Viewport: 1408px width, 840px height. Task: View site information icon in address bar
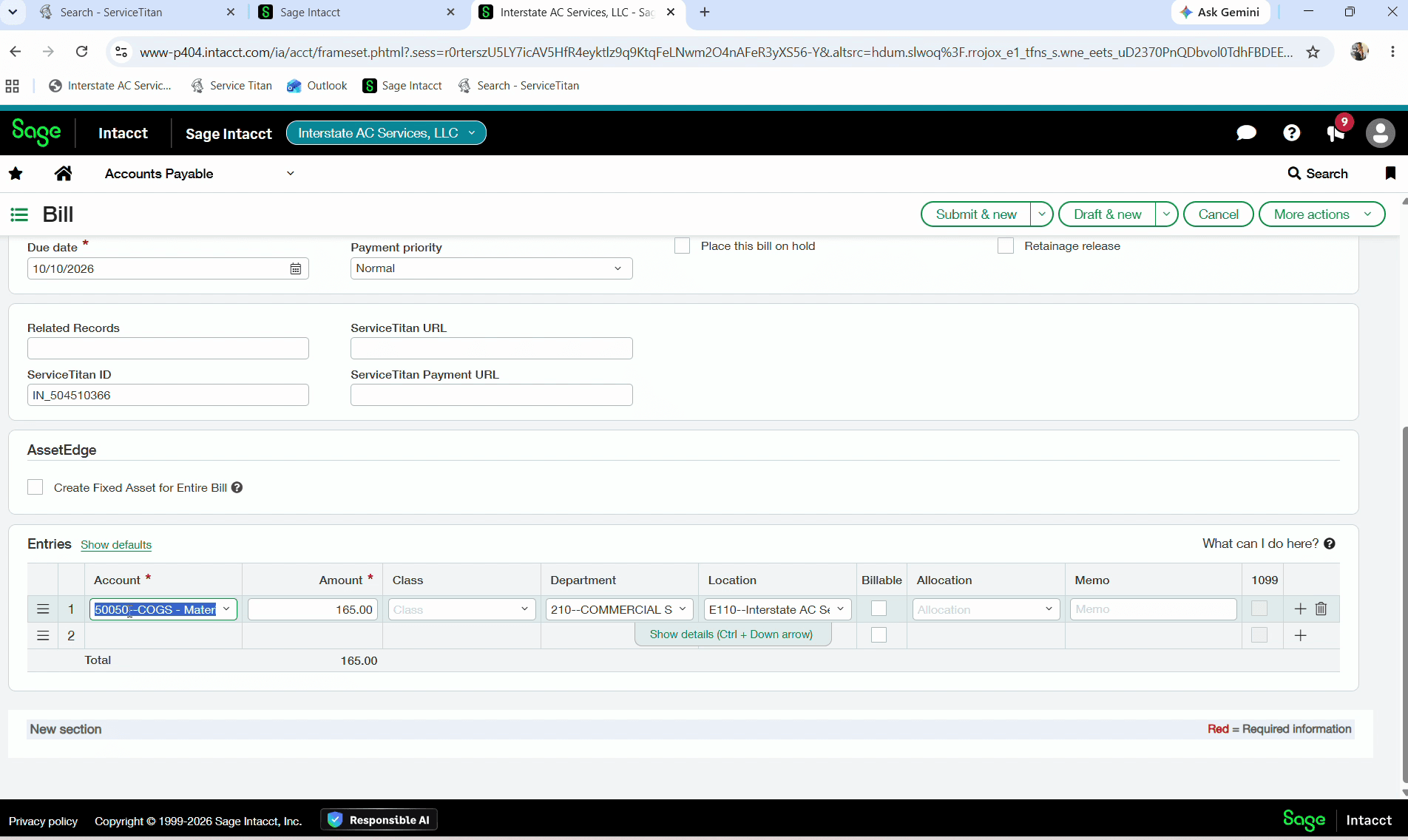[x=121, y=52]
